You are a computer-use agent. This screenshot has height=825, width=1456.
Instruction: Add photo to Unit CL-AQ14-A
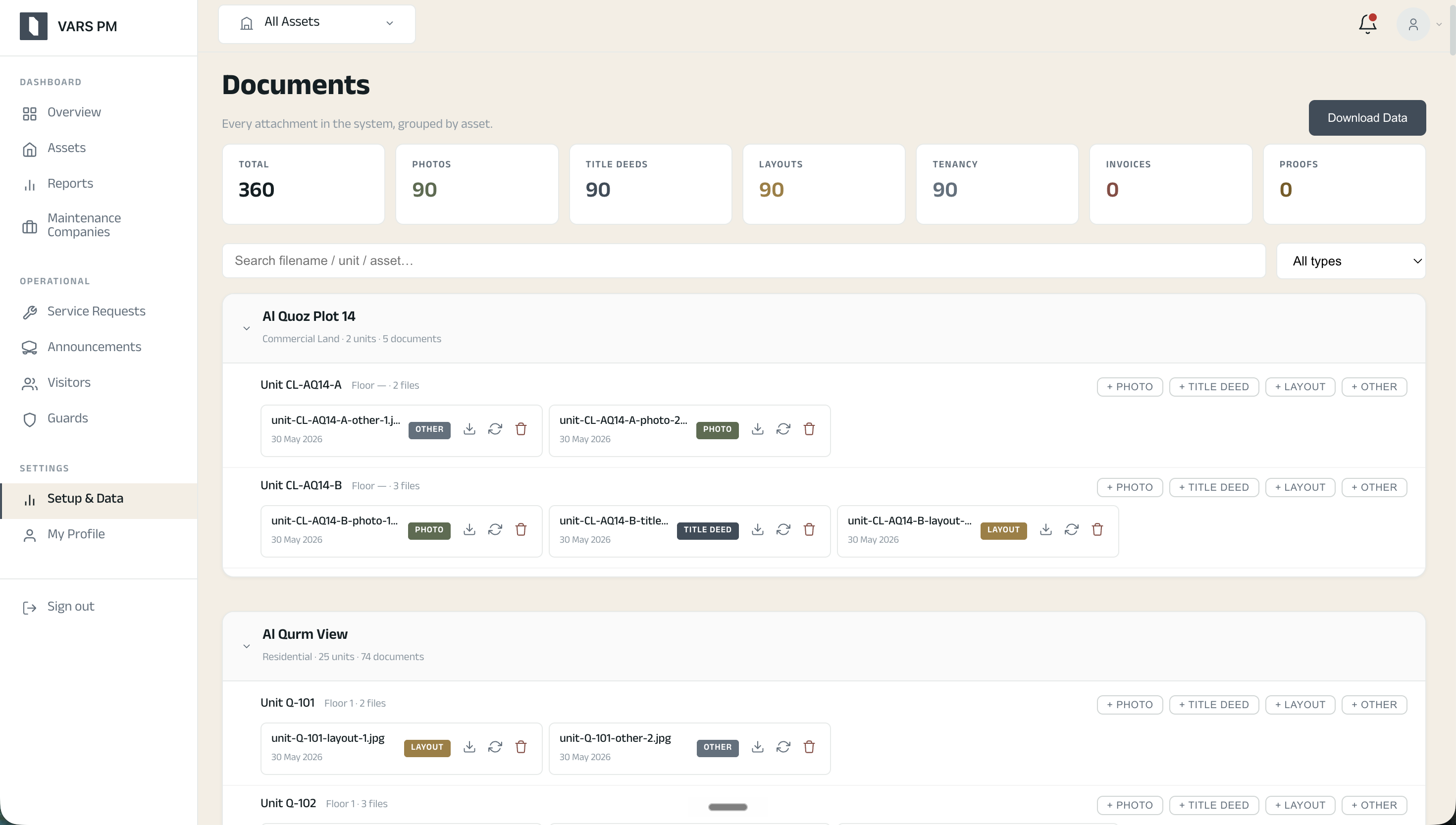point(1130,387)
